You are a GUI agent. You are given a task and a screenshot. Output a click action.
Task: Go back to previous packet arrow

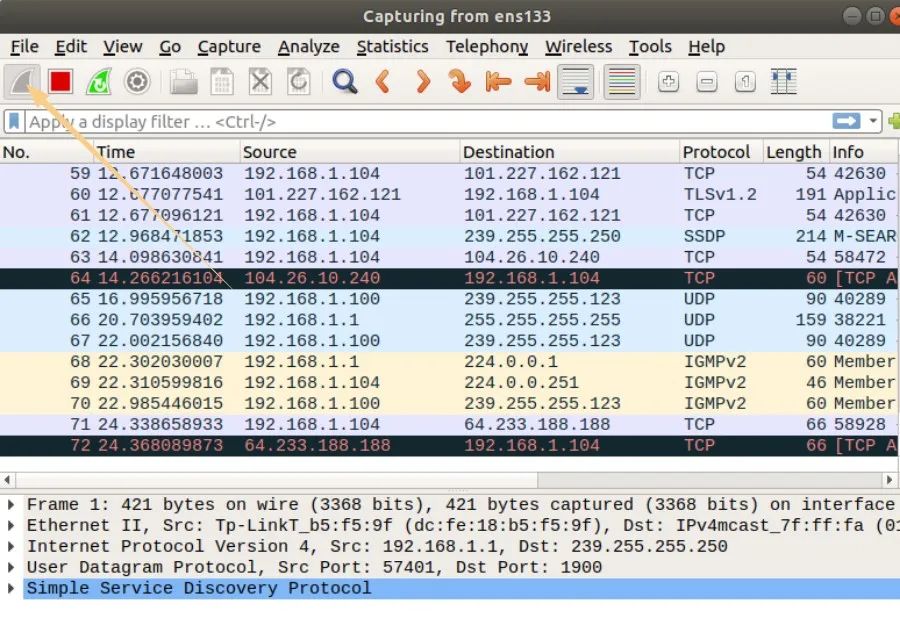[383, 82]
